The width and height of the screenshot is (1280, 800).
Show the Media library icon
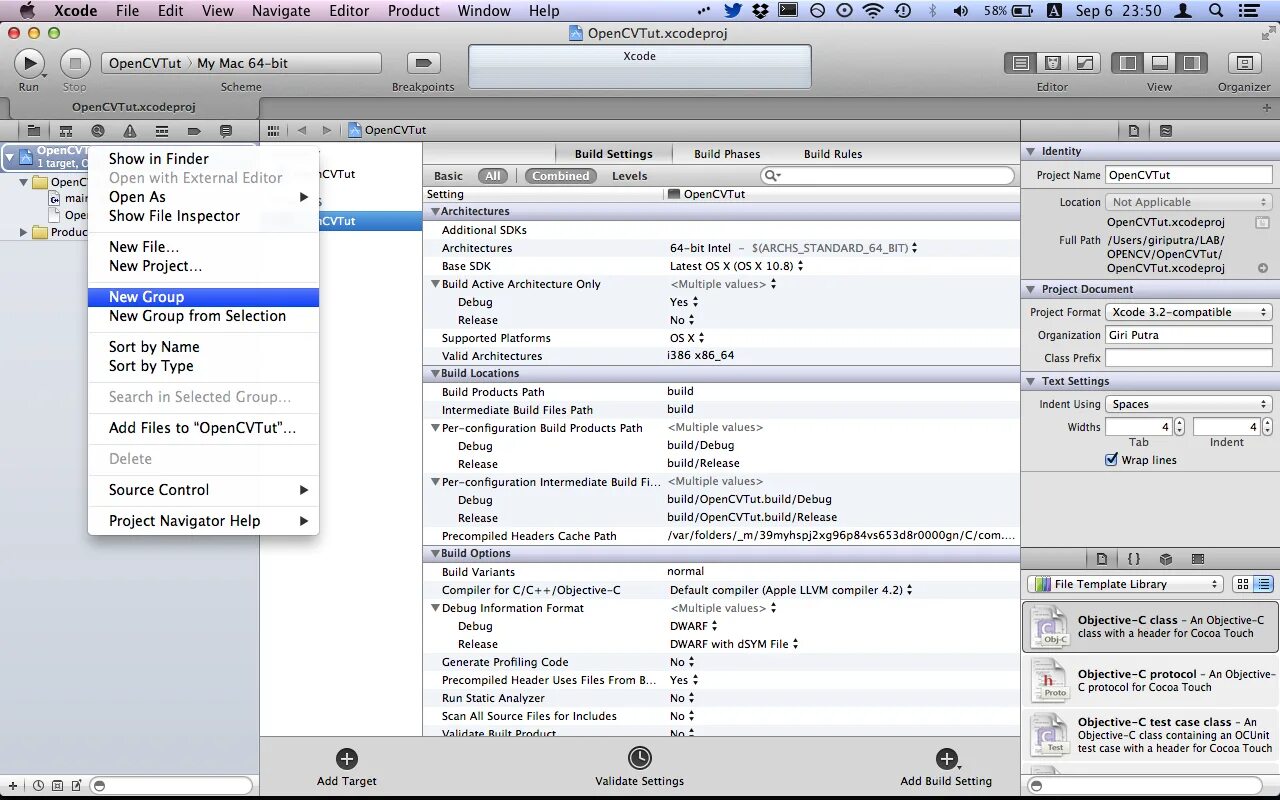[x=1198, y=559]
